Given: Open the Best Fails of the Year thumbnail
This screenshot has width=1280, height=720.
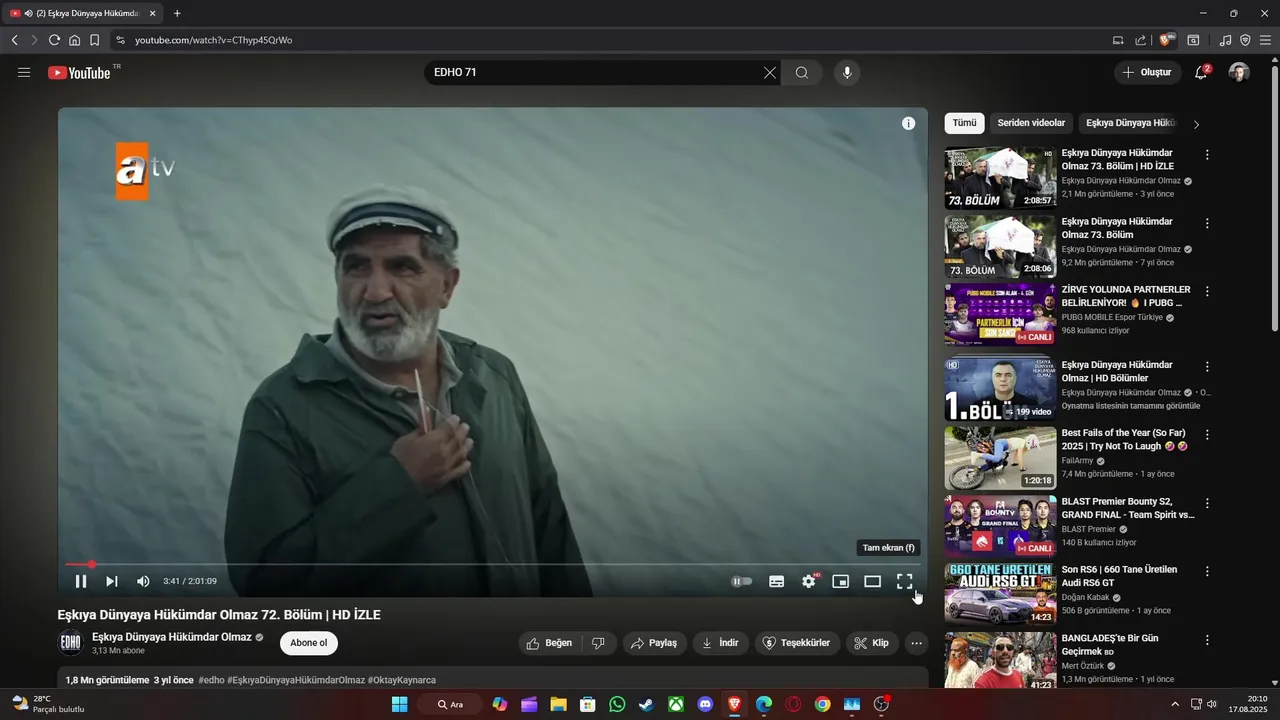Looking at the screenshot, I should (x=1000, y=458).
